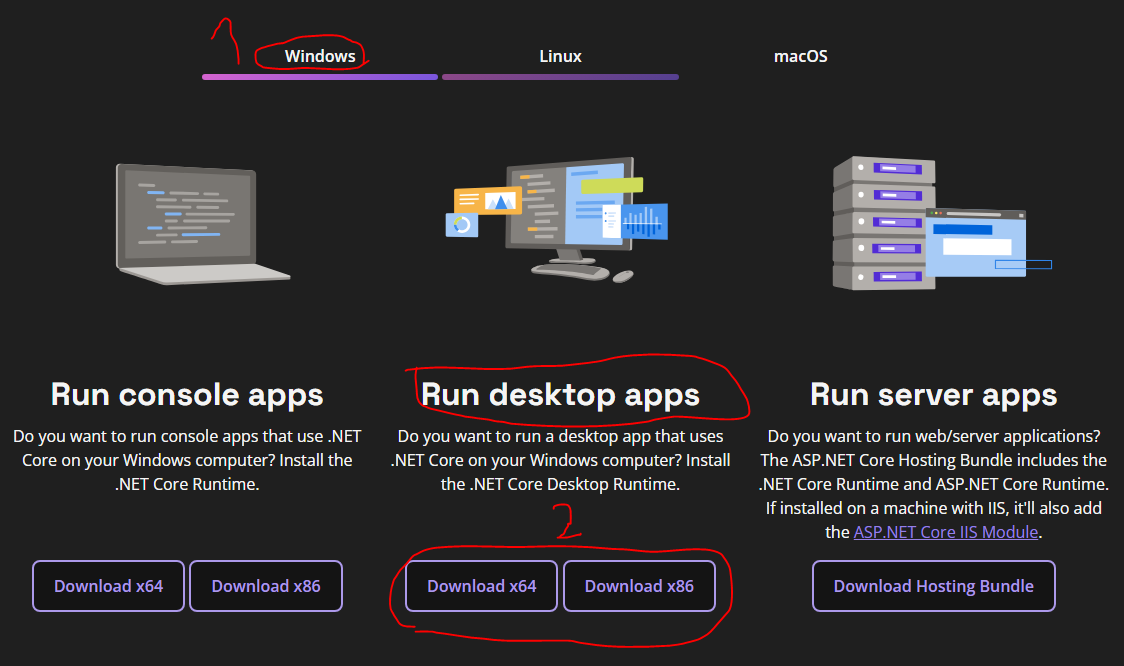Open the ASP.NET Core IIS Module link
Viewport: 1124px width, 666px height.
[x=946, y=532]
